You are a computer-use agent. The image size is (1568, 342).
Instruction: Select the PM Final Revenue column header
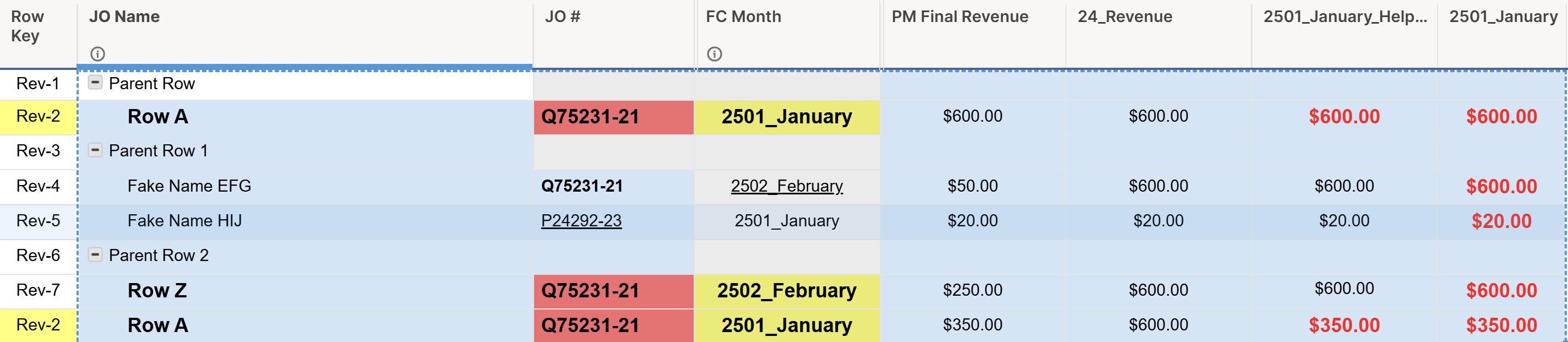973,34
